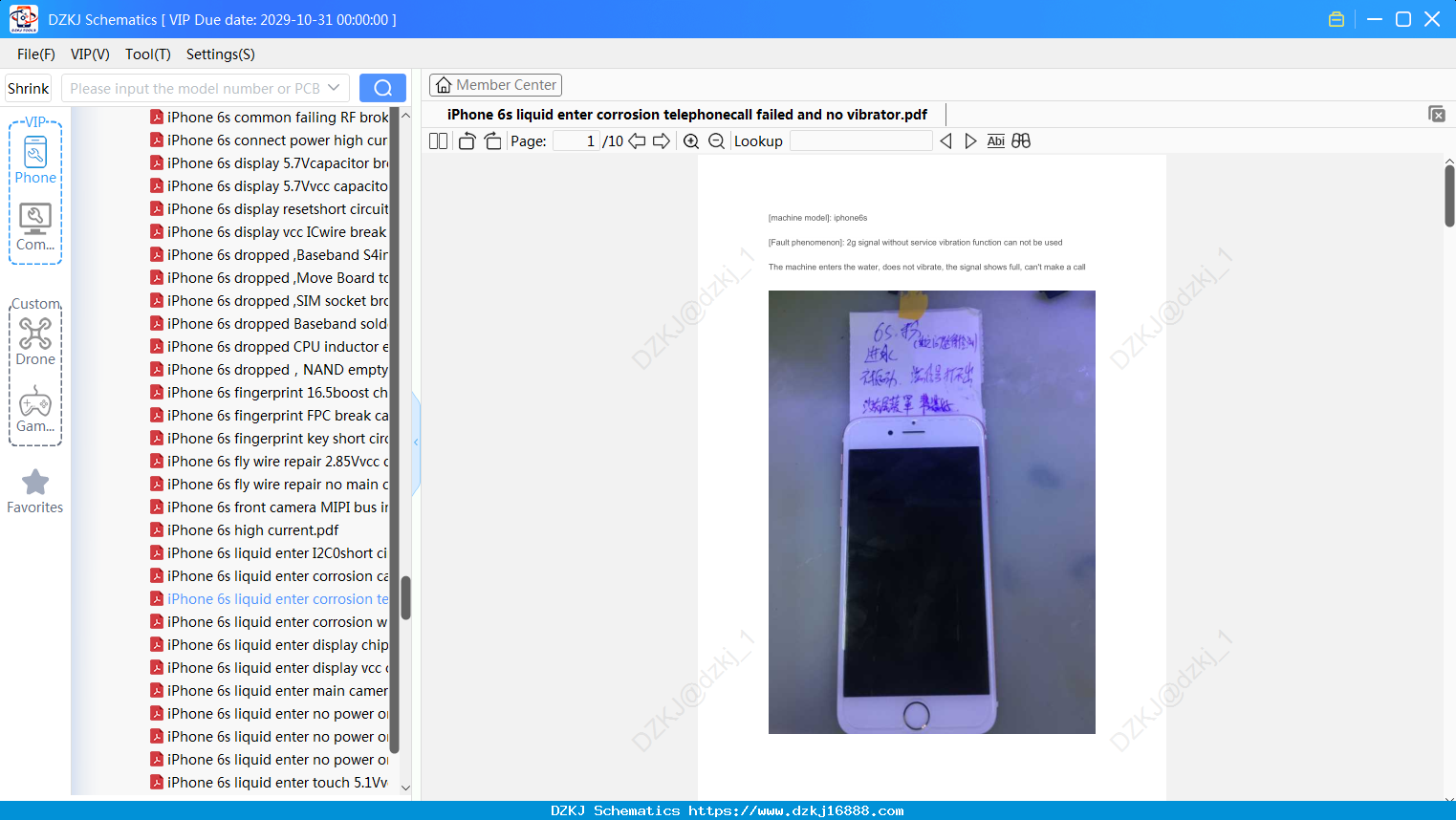Click the dzkj16888.com link in status bar
1456x820 pixels.
click(795, 810)
